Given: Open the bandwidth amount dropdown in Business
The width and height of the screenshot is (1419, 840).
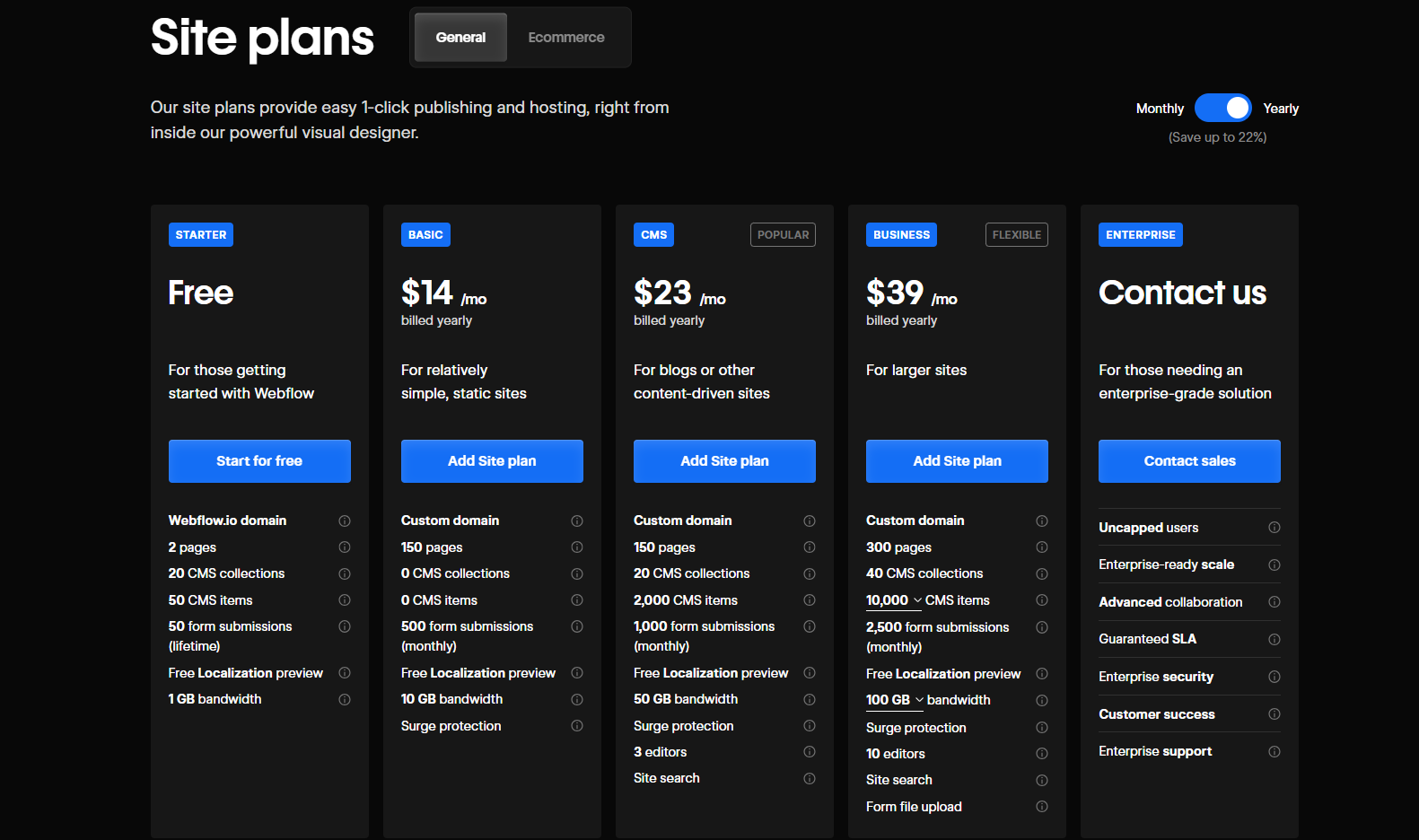Looking at the screenshot, I should (x=895, y=700).
